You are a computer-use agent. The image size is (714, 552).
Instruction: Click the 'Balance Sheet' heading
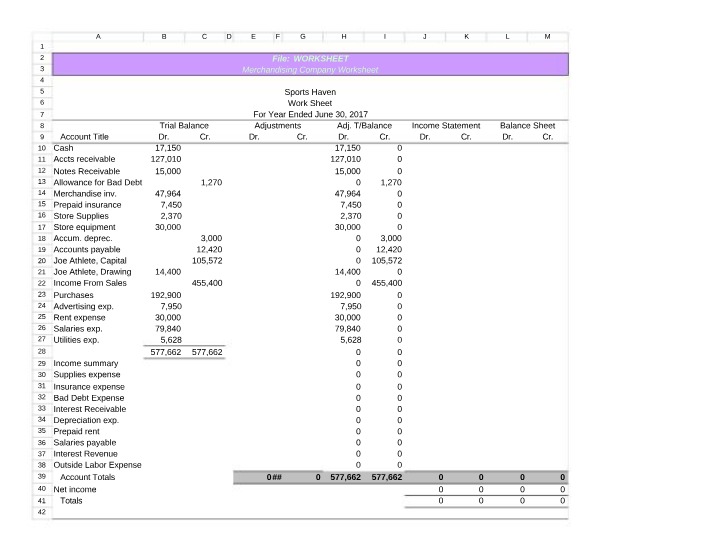(527, 126)
